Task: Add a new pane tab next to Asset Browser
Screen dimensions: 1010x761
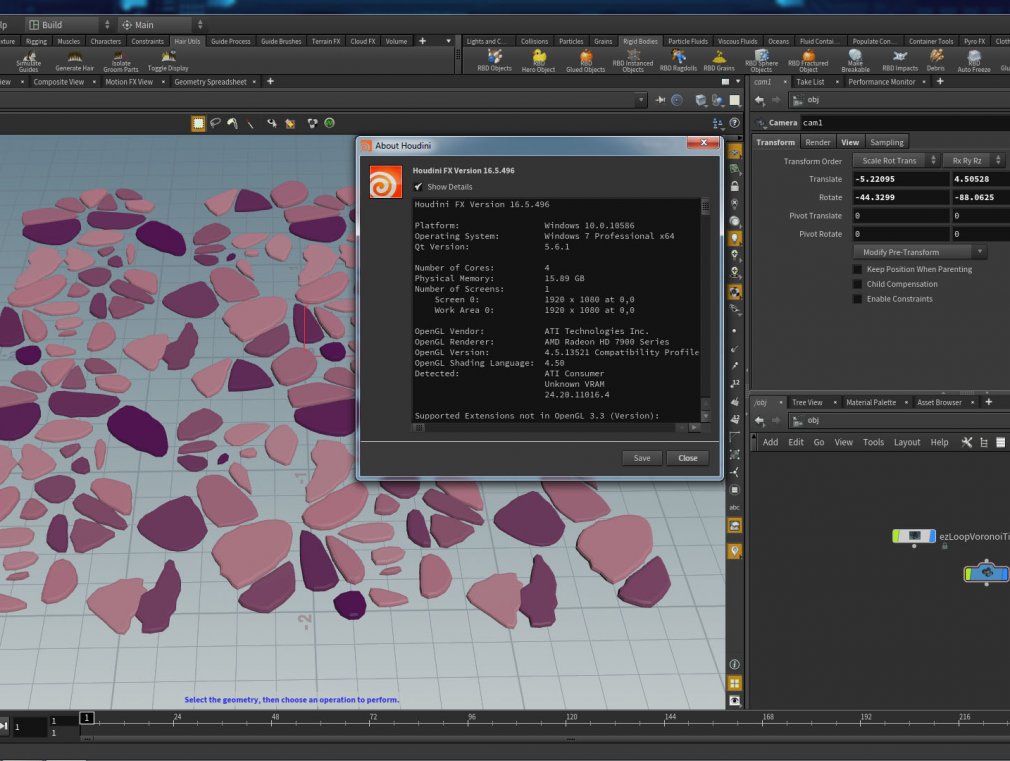Action: pos(989,402)
